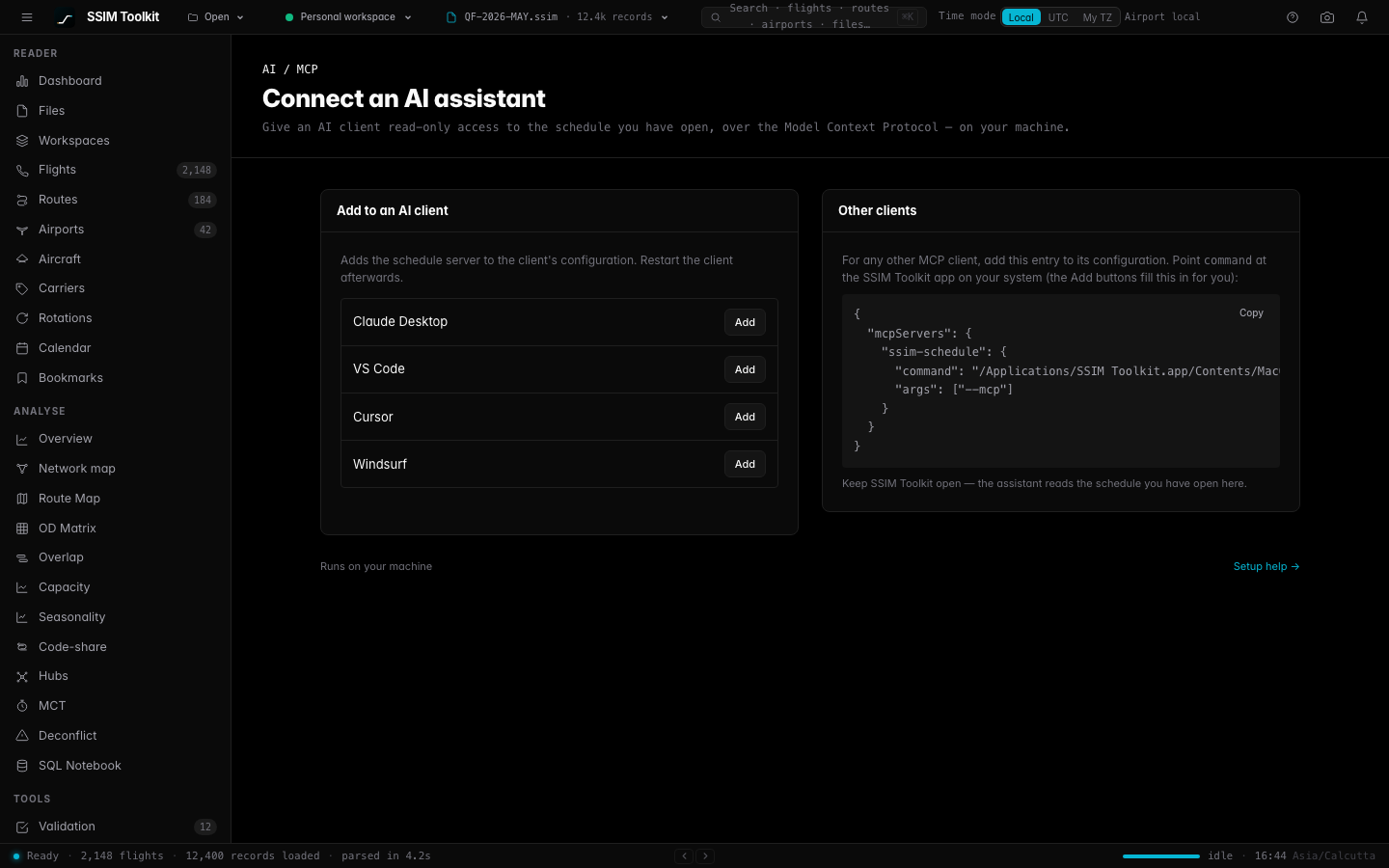Expand the Personal workspace dropdown
The height and width of the screenshot is (868, 1389).
pyautogui.click(x=348, y=17)
